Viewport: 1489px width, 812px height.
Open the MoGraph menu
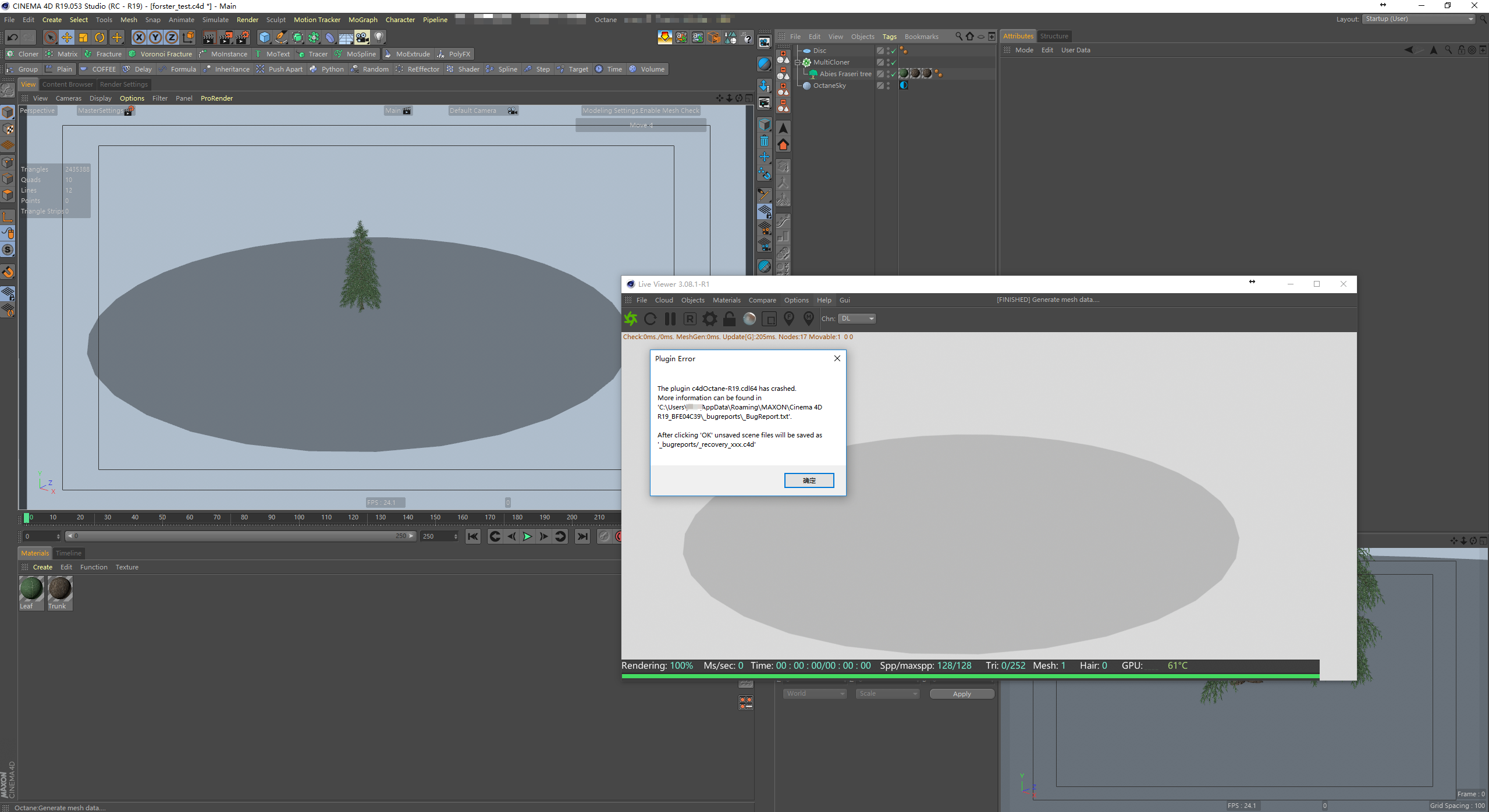click(363, 20)
